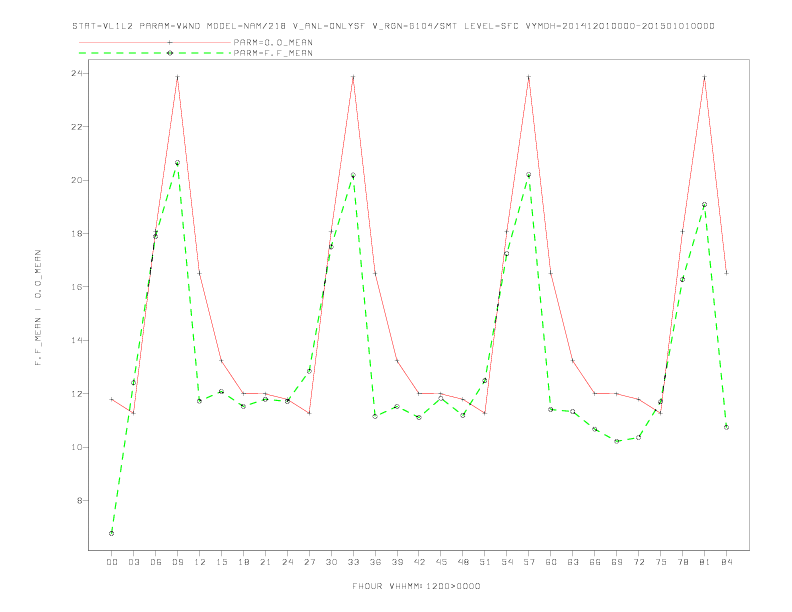The width and height of the screenshot is (792, 612).
Task: Click the x-axis hour label 63
Action: (573, 562)
